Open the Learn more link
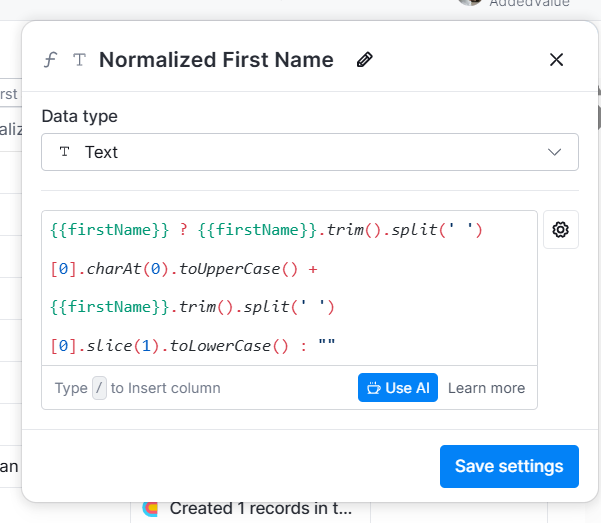Viewport: 601px width, 523px height. (486, 388)
